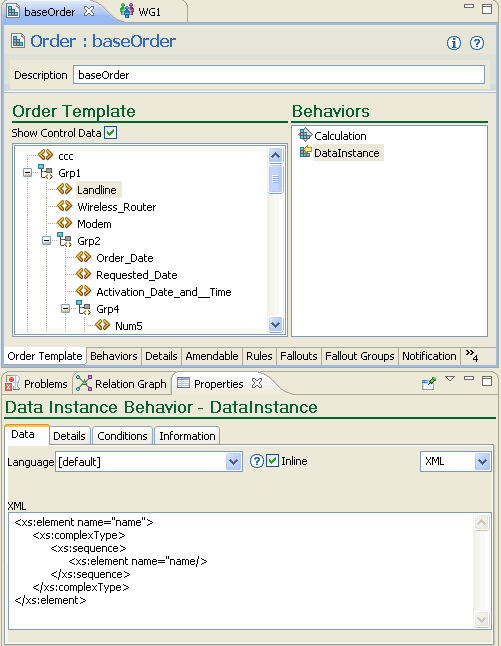This screenshot has width=501, height=646.
Task: Click the Modem element icon
Action: click(64, 223)
